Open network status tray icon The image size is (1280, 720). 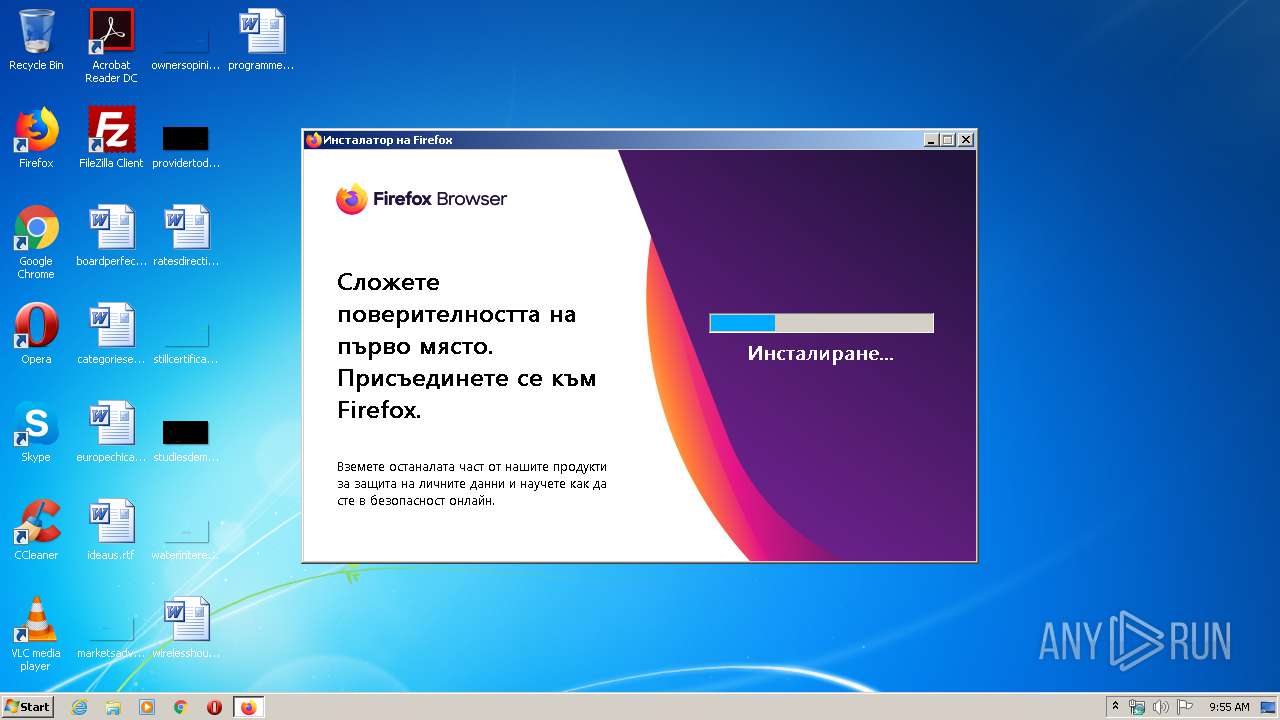(x=1137, y=707)
